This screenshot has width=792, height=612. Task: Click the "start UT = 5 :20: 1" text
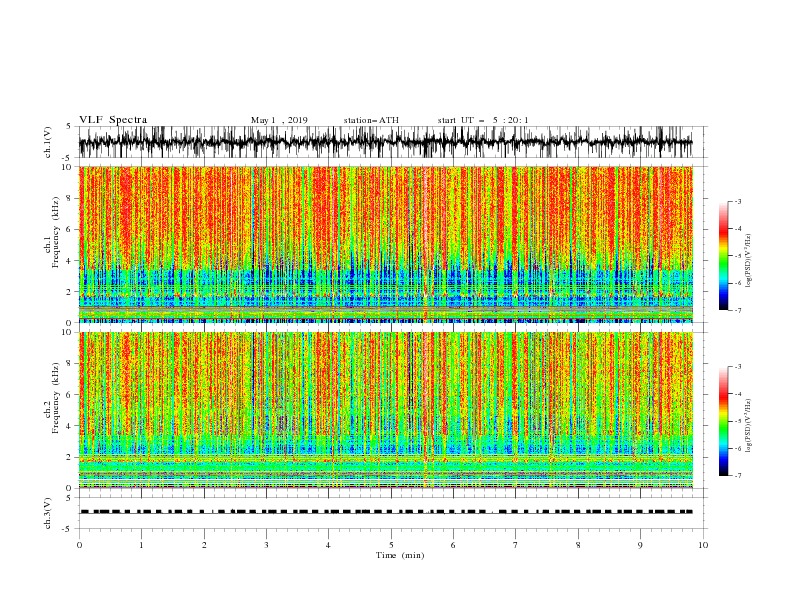[483, 120]
